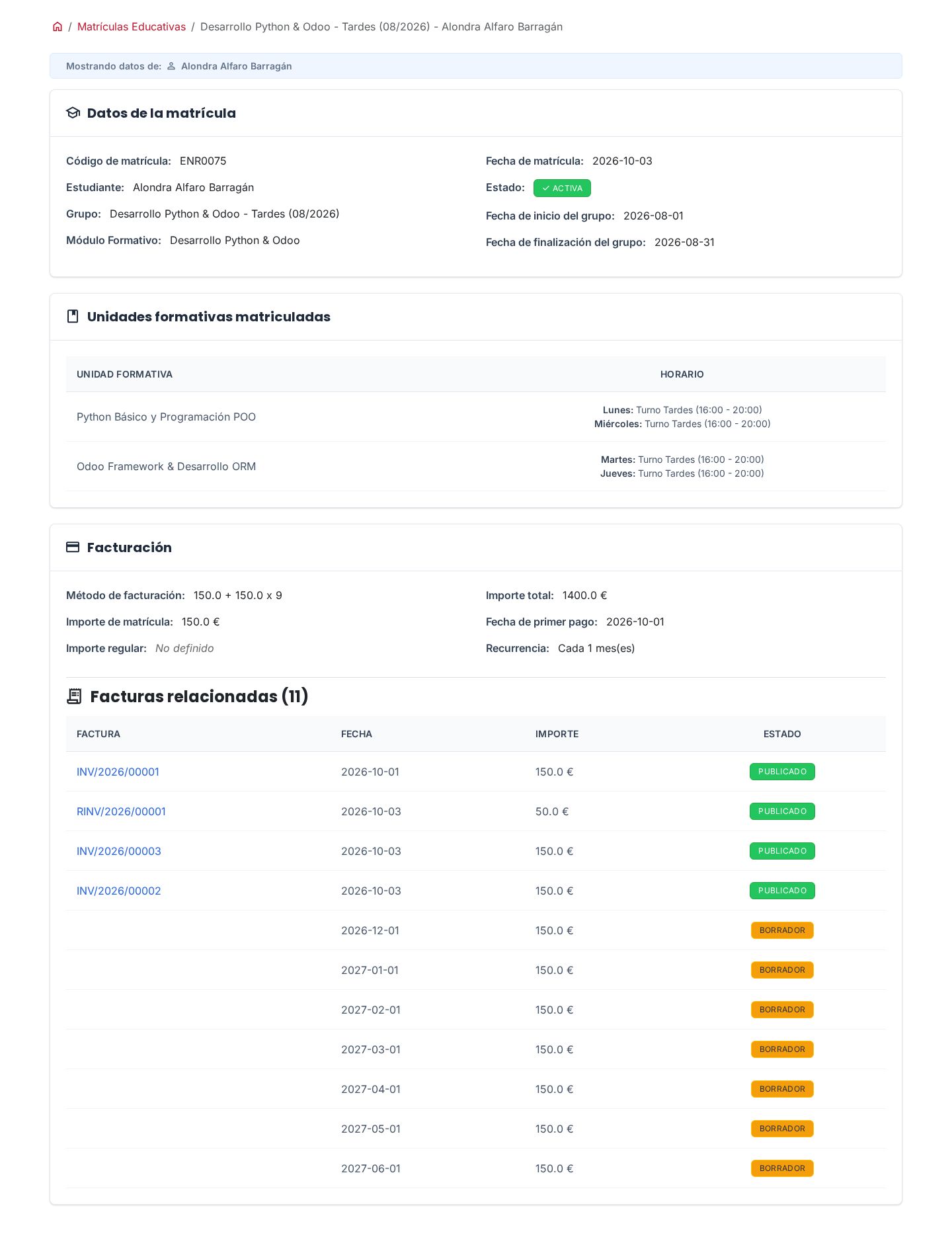Click group end date 2026-08-31
Screen dimensions: 952x1253
tap(684, 243)
